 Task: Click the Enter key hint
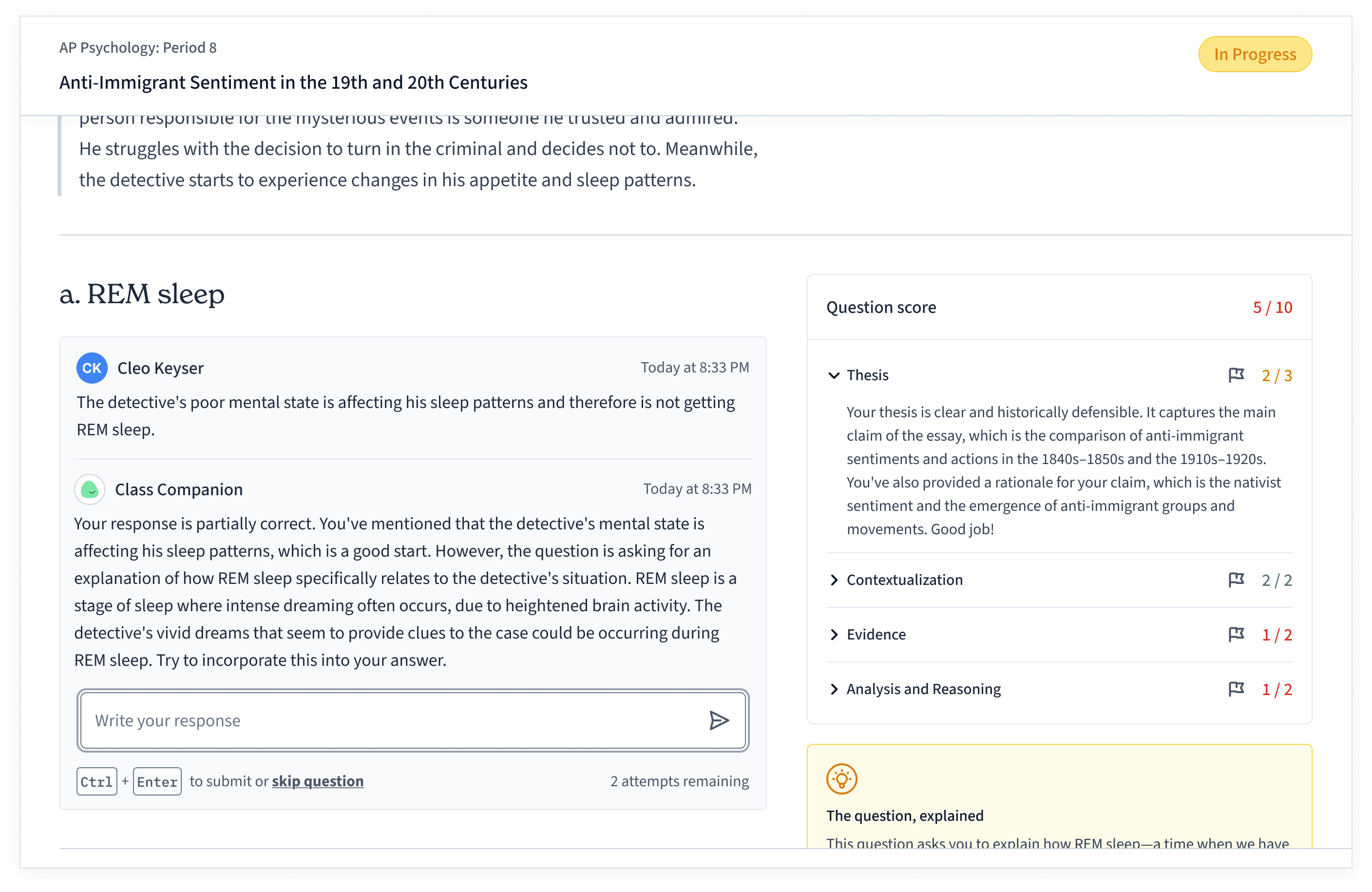157,781
